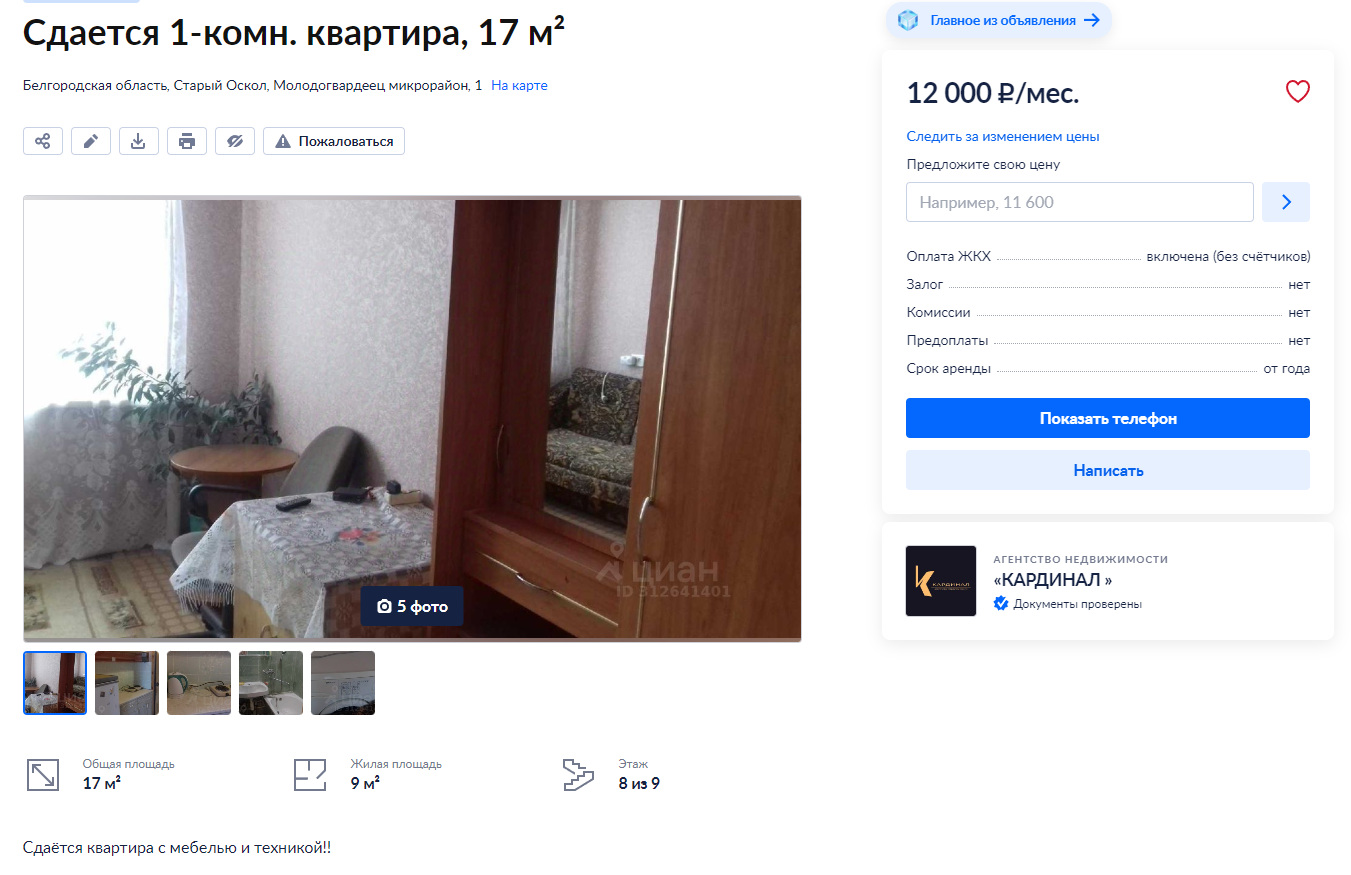Click Следить за изменением цены link
1351x875 pixels.
pos(1003,136)
